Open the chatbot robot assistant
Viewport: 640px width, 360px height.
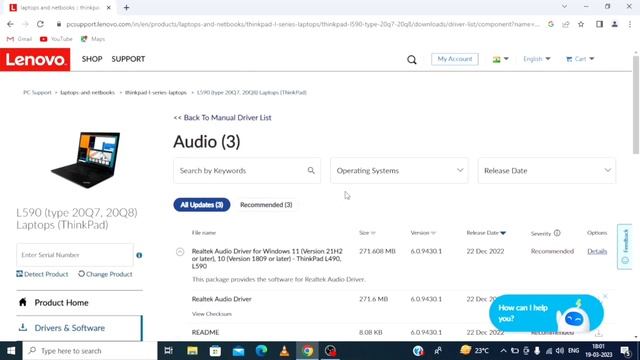point(573,317)
